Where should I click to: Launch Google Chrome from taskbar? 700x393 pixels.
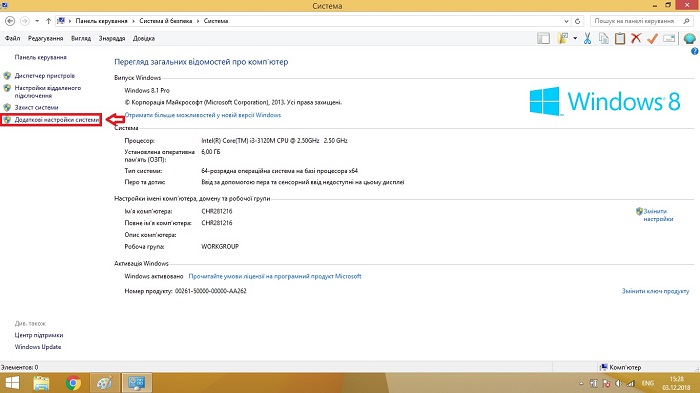pyautogui.click(x=73, y=383)
